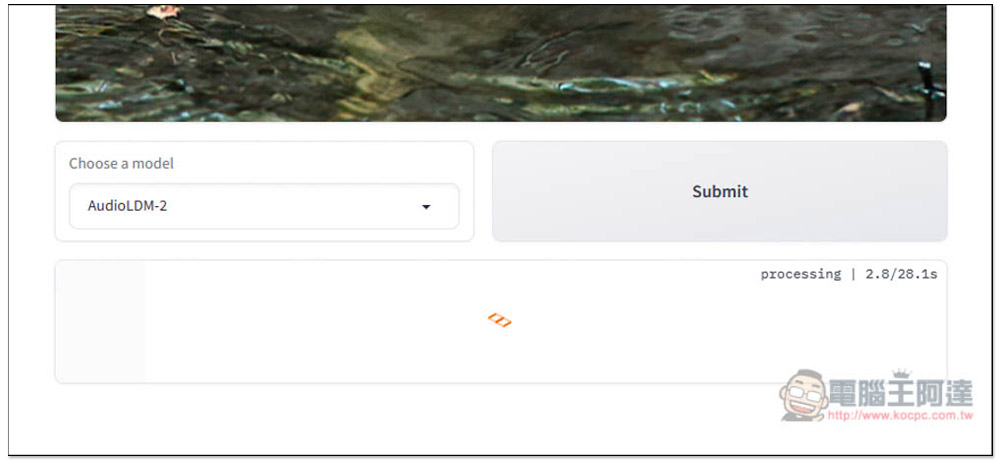Image resolution: width=1000 pixels, height=461 pixels.
Task: Click the gray strip in the output panel
Action: (x=101, y=321)
